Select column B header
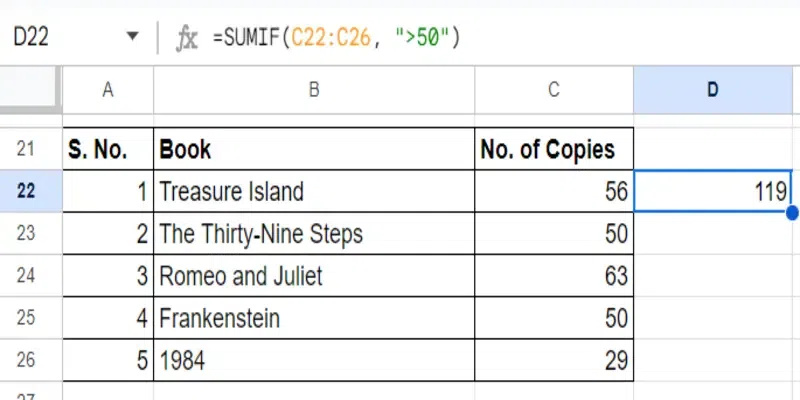800x400 pixels. [313, 90]
